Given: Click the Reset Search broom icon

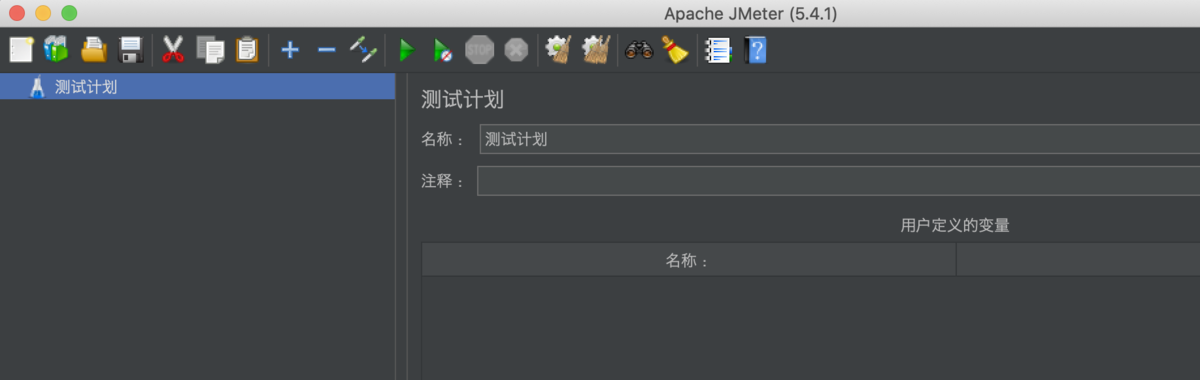Looking at the screenshot, I should [675, 49].
